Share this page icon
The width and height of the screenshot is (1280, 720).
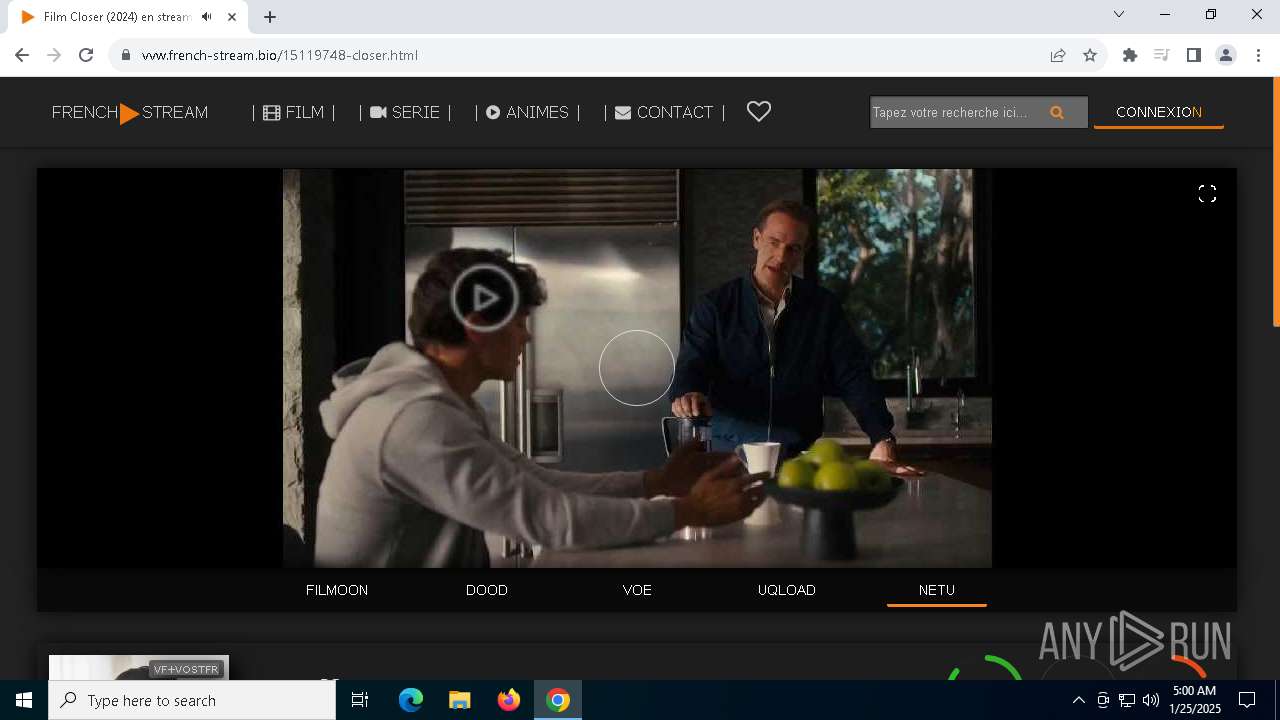point(1058,55)
